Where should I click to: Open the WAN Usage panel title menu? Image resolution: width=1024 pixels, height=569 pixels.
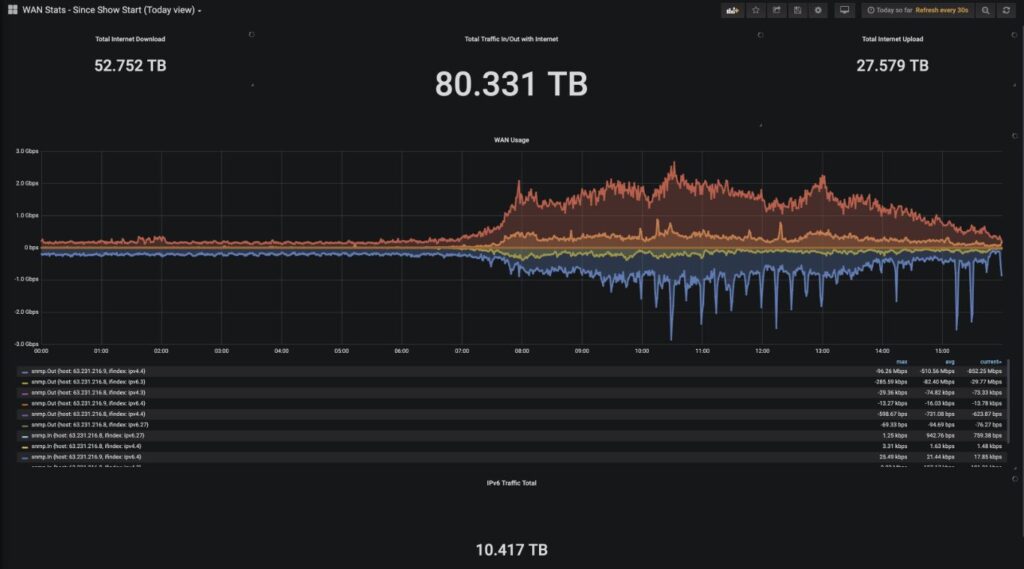pos(511,140)
